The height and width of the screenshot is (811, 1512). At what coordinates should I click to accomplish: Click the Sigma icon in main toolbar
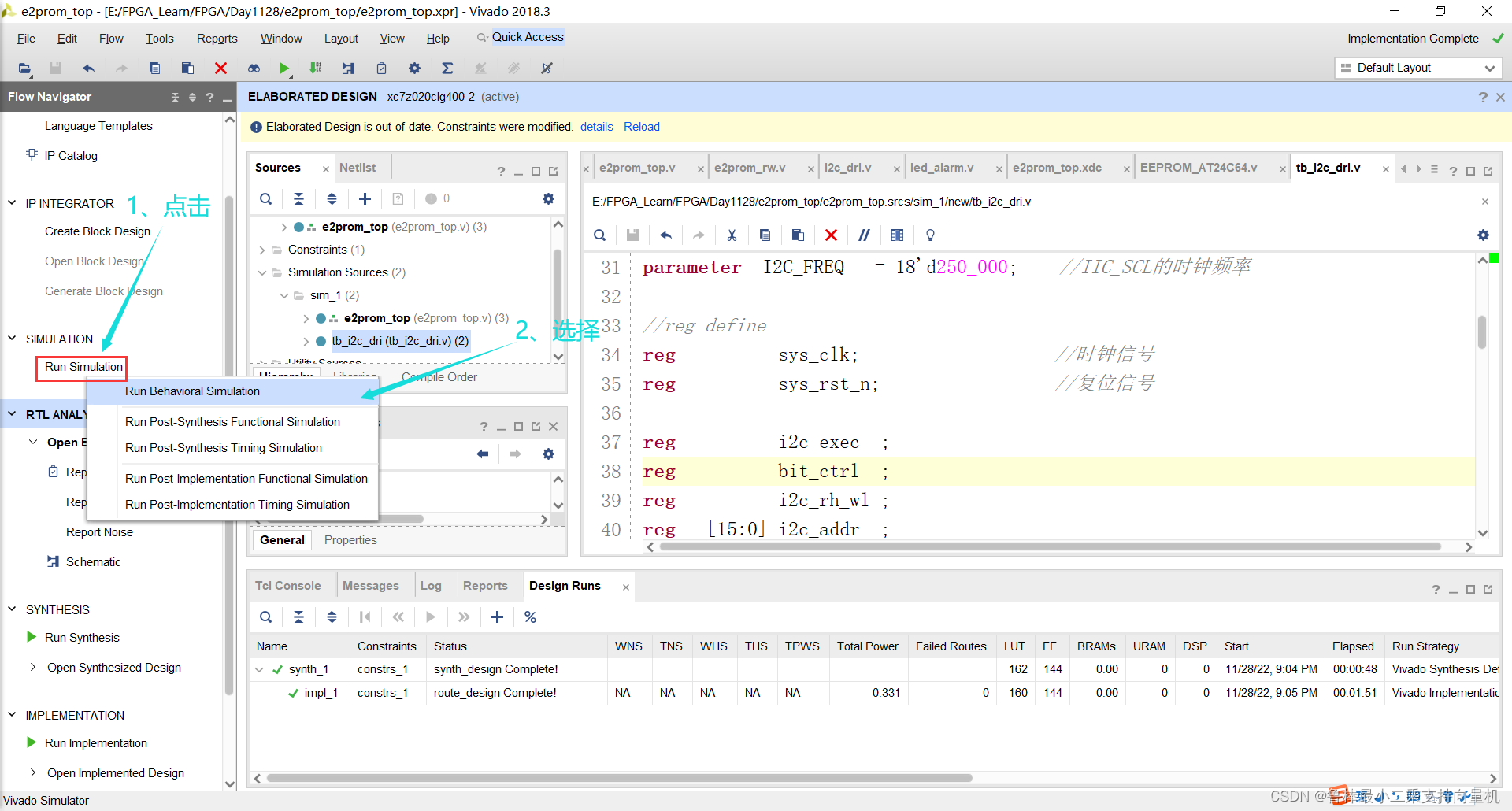(447, 69)
